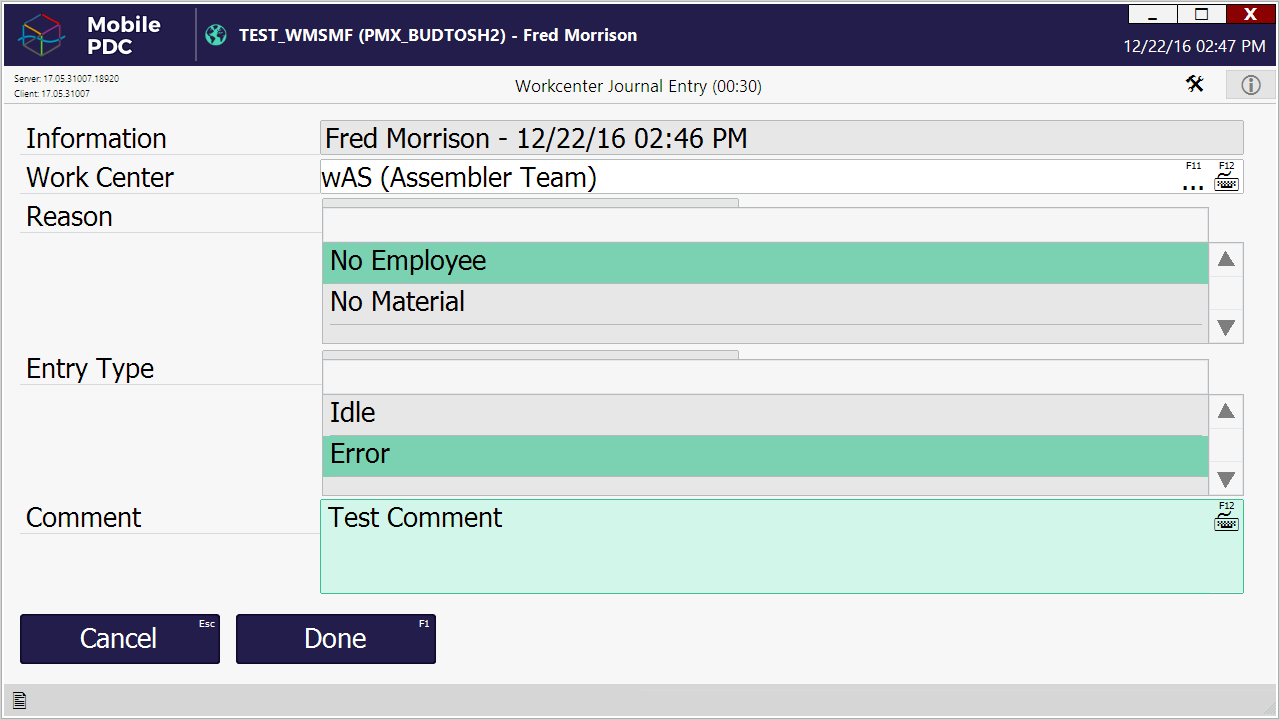Open on-screen keyboard for Work Center
This screenshot has height=720, width=1280.
(1227, 182)
